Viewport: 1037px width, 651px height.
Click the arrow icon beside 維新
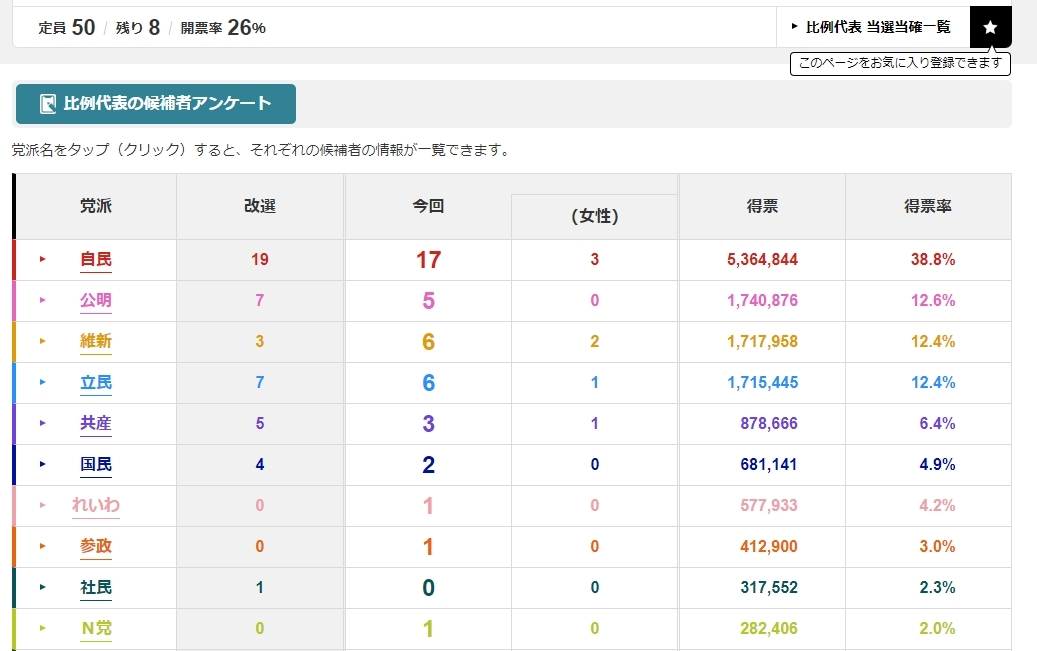[43, 341]
